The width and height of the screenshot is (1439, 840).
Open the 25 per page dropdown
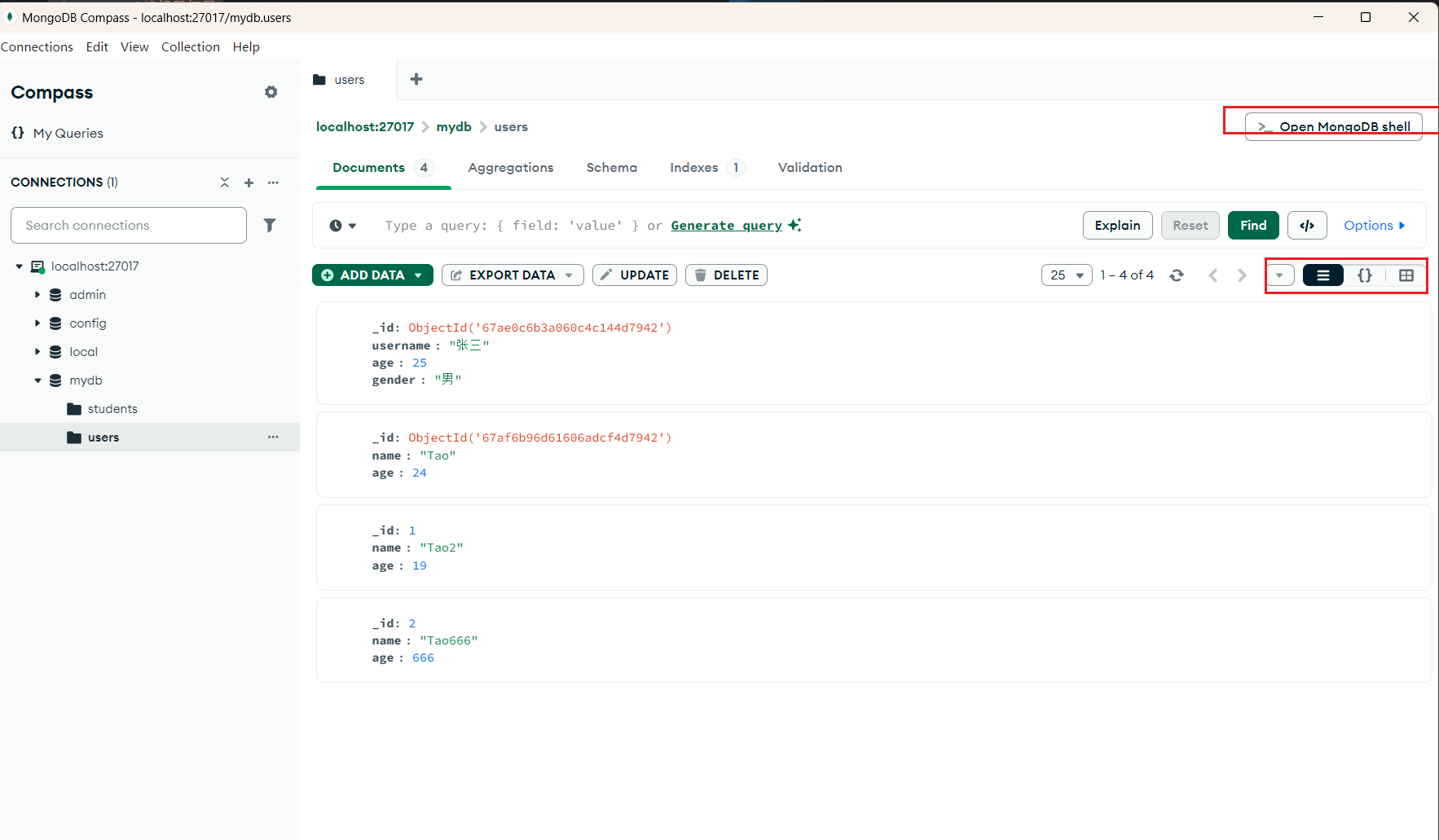click(1066, 275)
